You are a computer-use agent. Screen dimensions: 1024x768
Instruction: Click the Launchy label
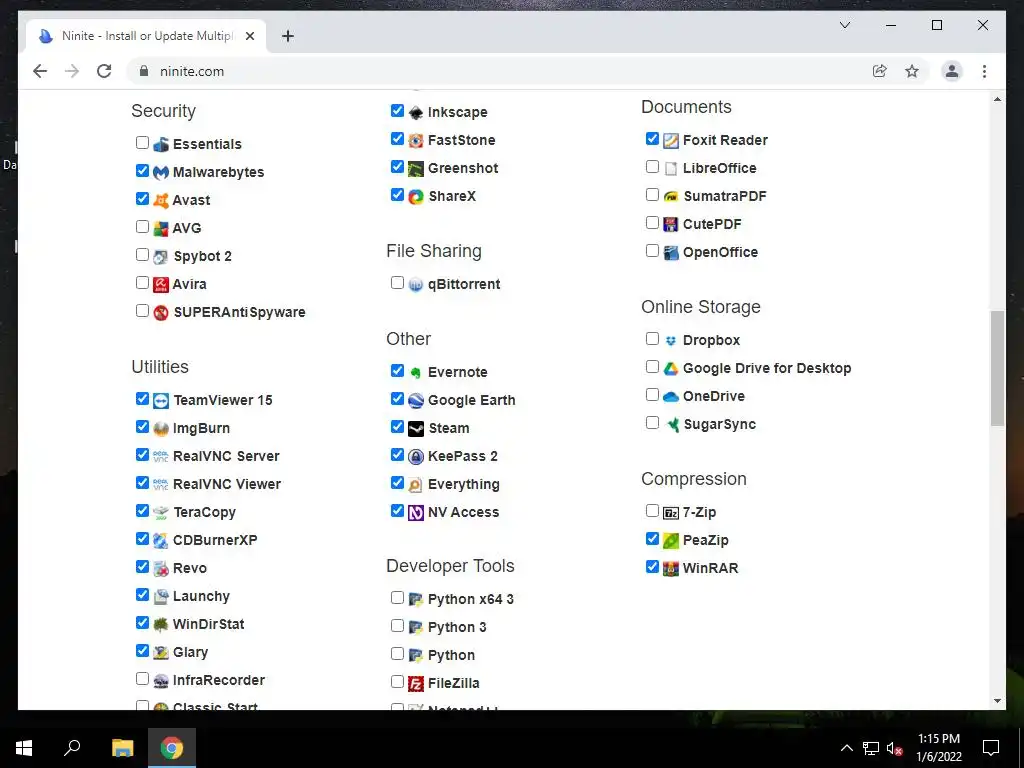point(201,596)
